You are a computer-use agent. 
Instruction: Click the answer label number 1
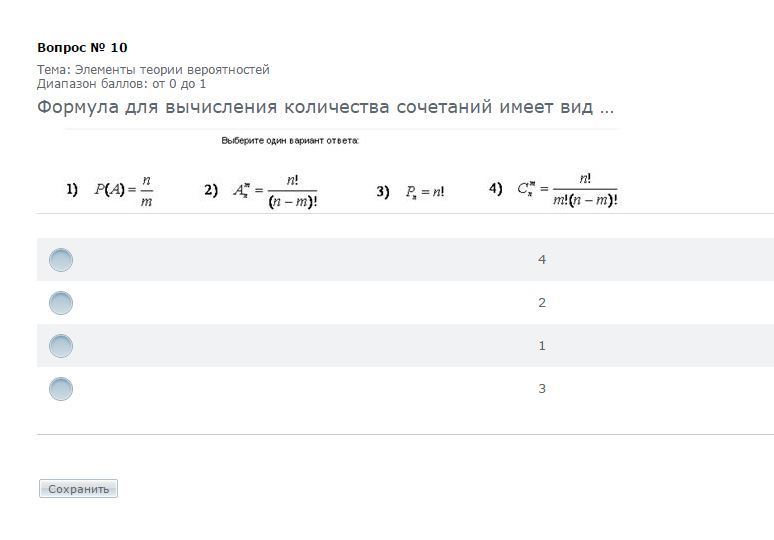point(542,346)
